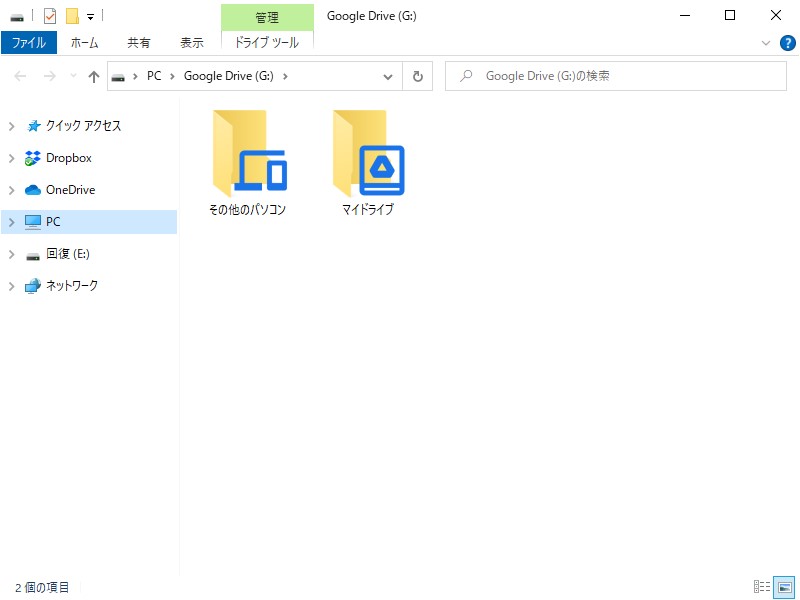Click the 管理 contextual tab header

pos(267,18)
